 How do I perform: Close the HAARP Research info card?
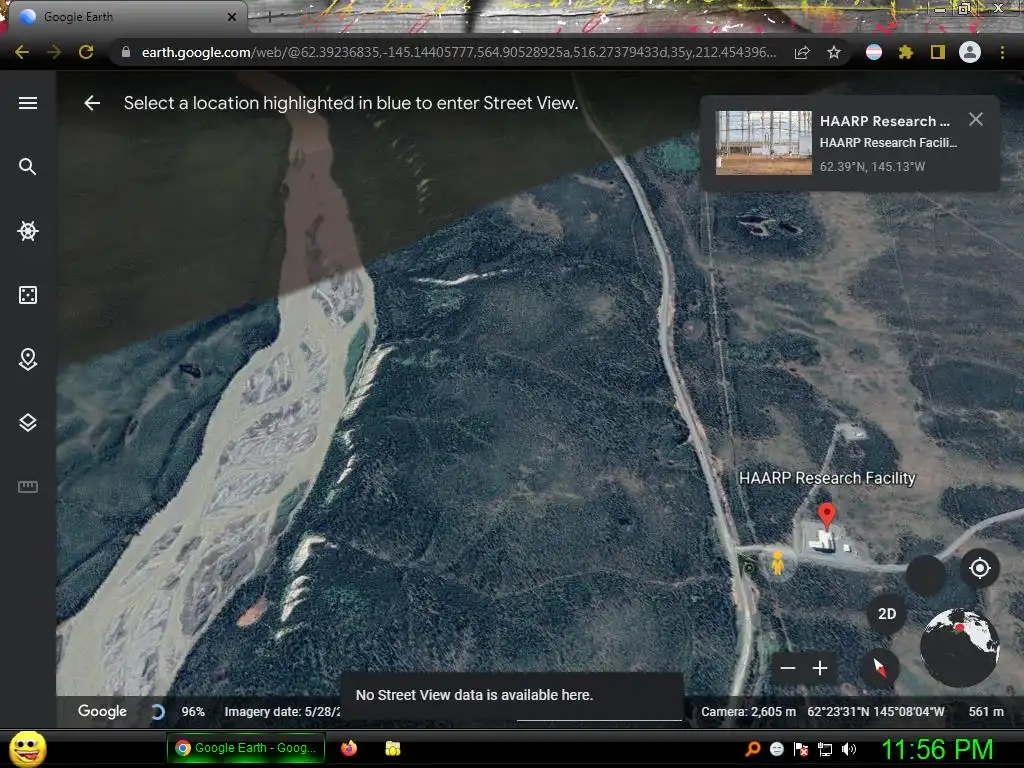point(976,119)
